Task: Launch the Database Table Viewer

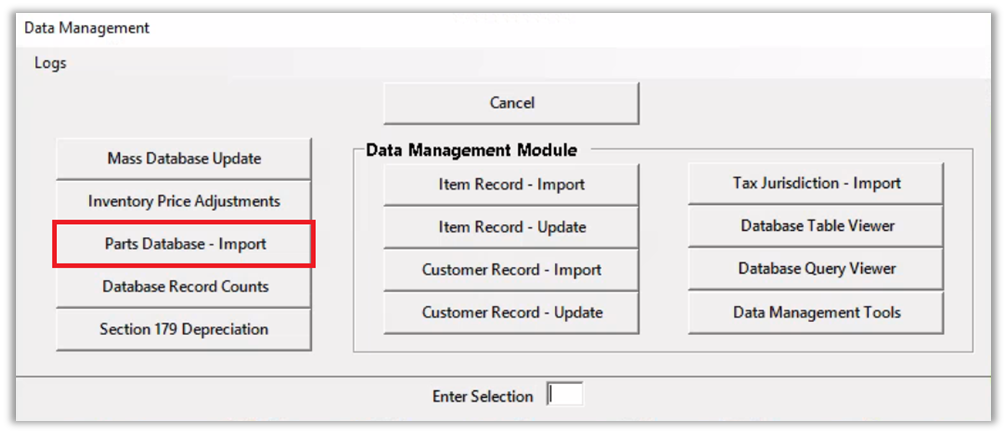Action: pyautogui.click(x=816, y=226)
